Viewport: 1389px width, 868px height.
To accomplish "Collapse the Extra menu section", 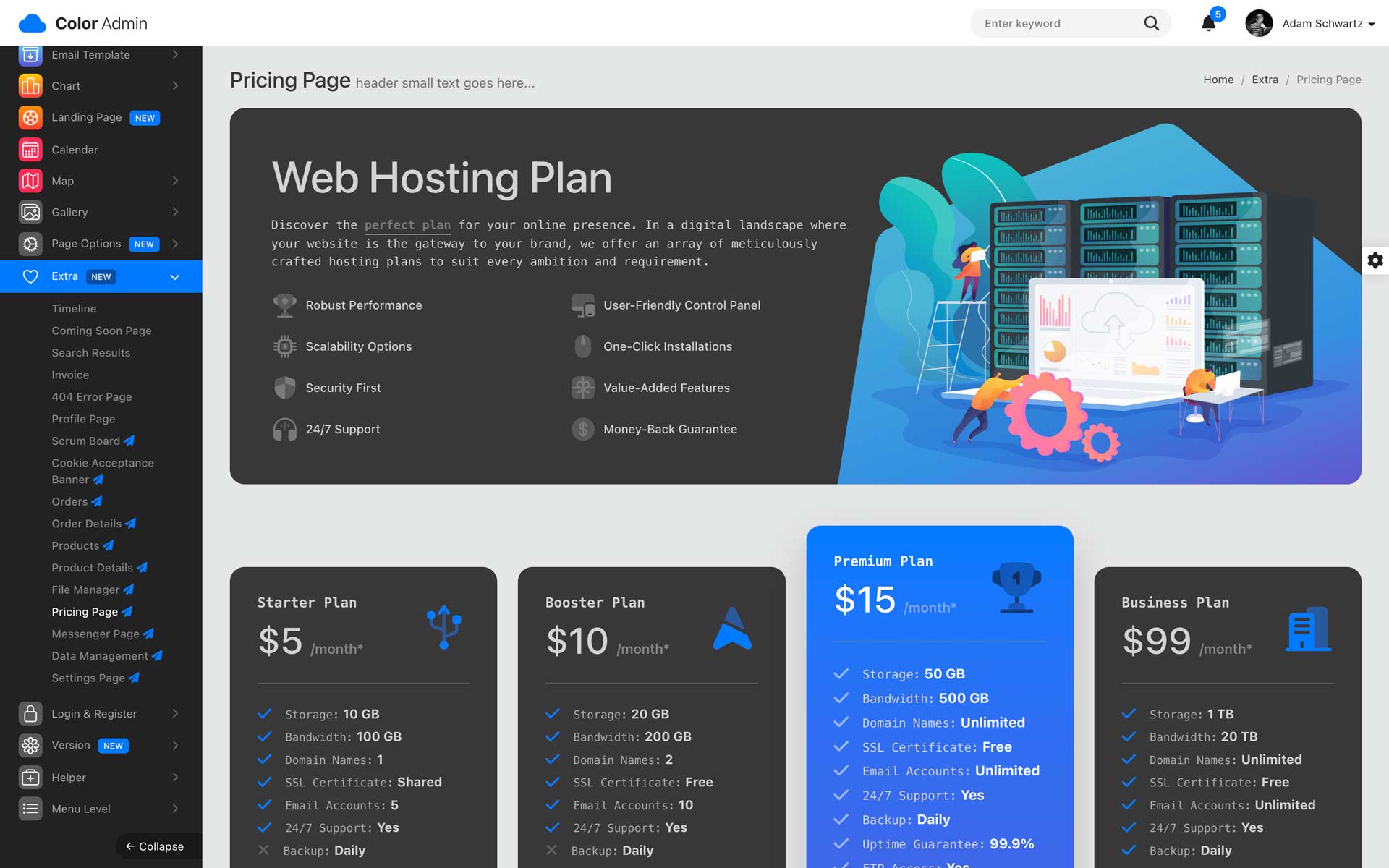I will [x=174, y=277].
